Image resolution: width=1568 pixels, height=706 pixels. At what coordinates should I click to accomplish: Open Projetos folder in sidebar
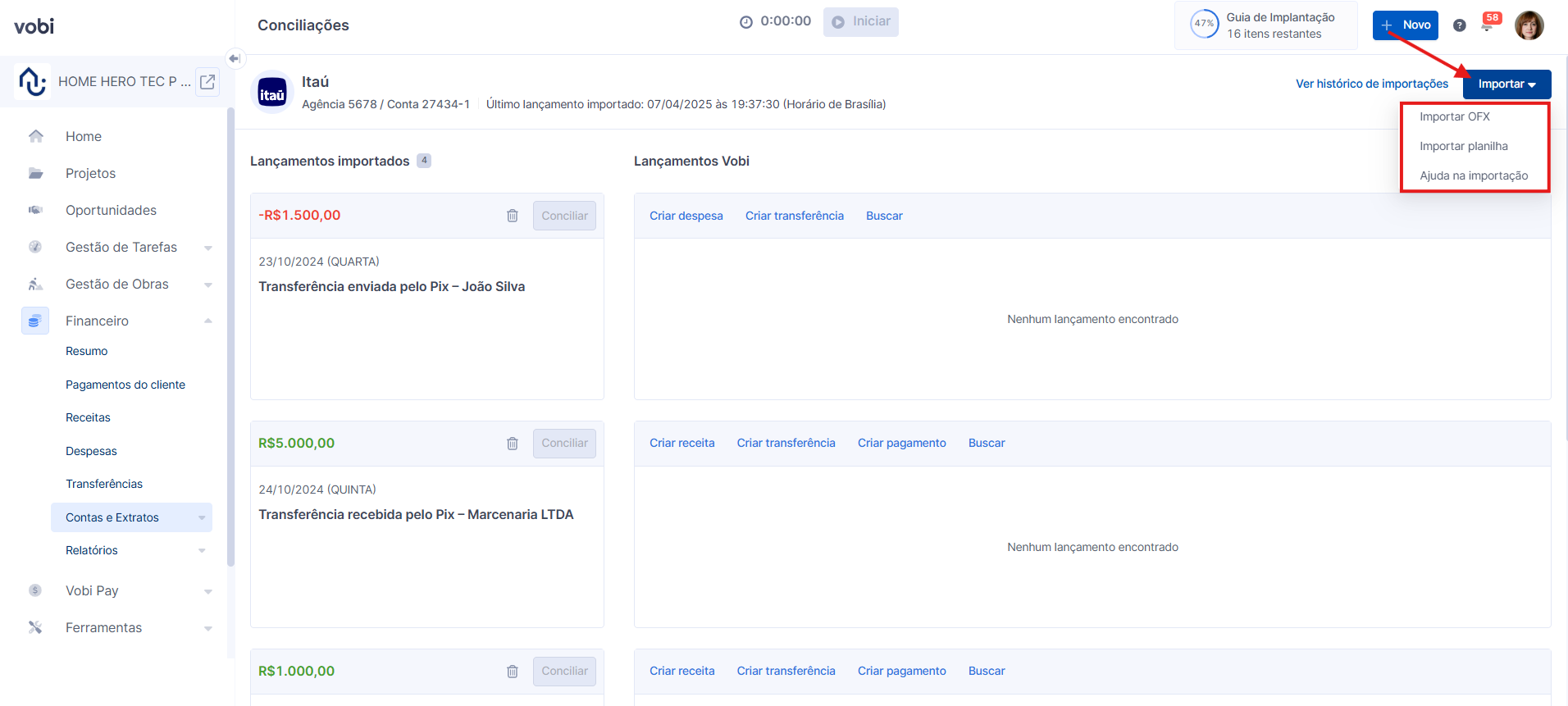90,173
